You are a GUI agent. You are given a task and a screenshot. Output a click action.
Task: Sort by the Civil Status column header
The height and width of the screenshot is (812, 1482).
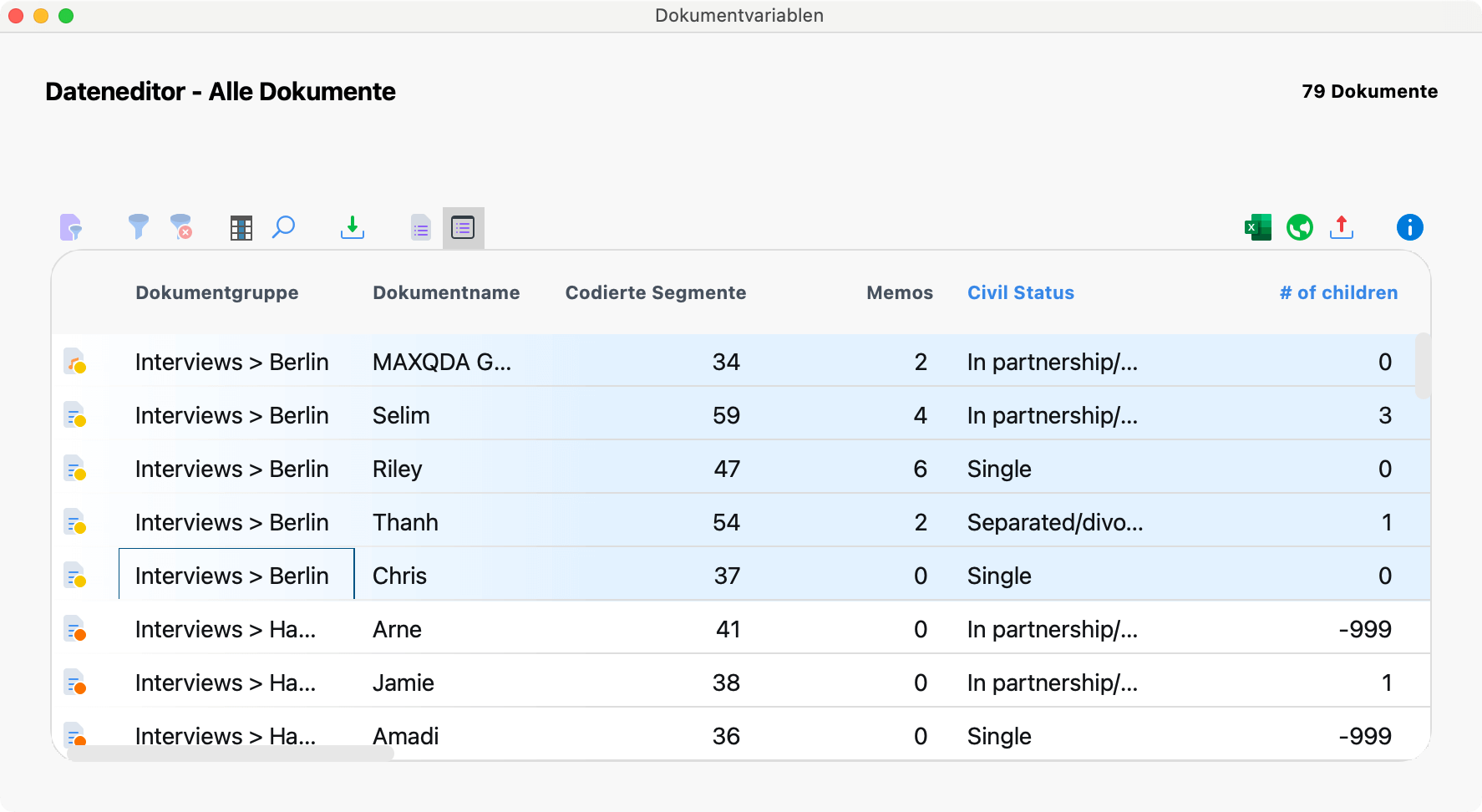click(1020, 293)
